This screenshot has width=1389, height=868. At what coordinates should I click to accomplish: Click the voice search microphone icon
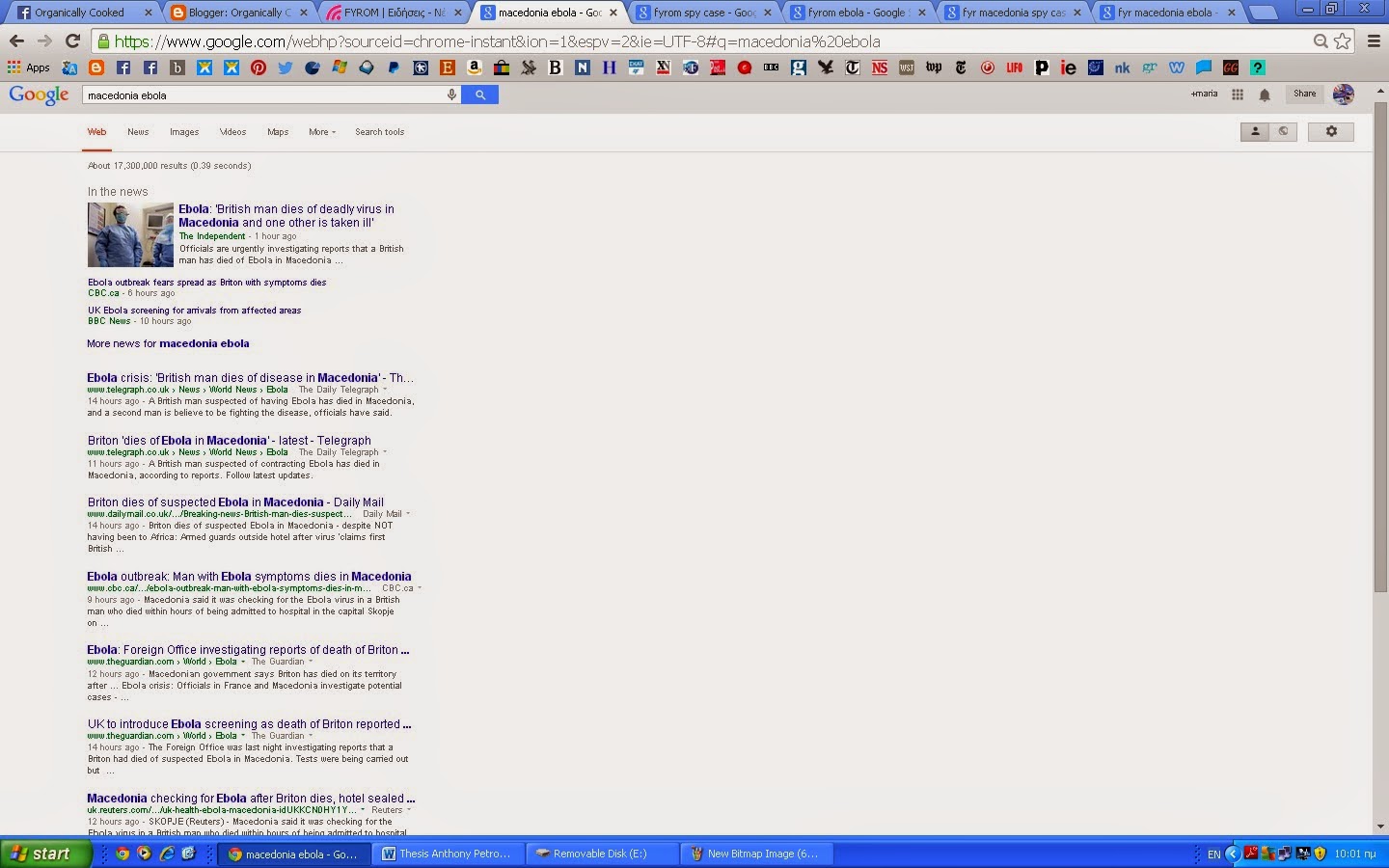[450, 95]
